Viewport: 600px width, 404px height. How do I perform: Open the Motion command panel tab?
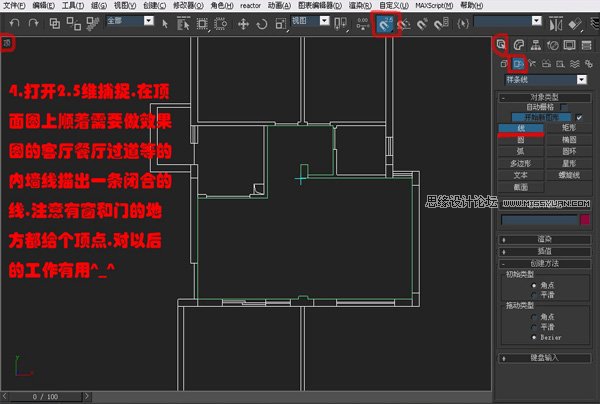coord(553,45)
